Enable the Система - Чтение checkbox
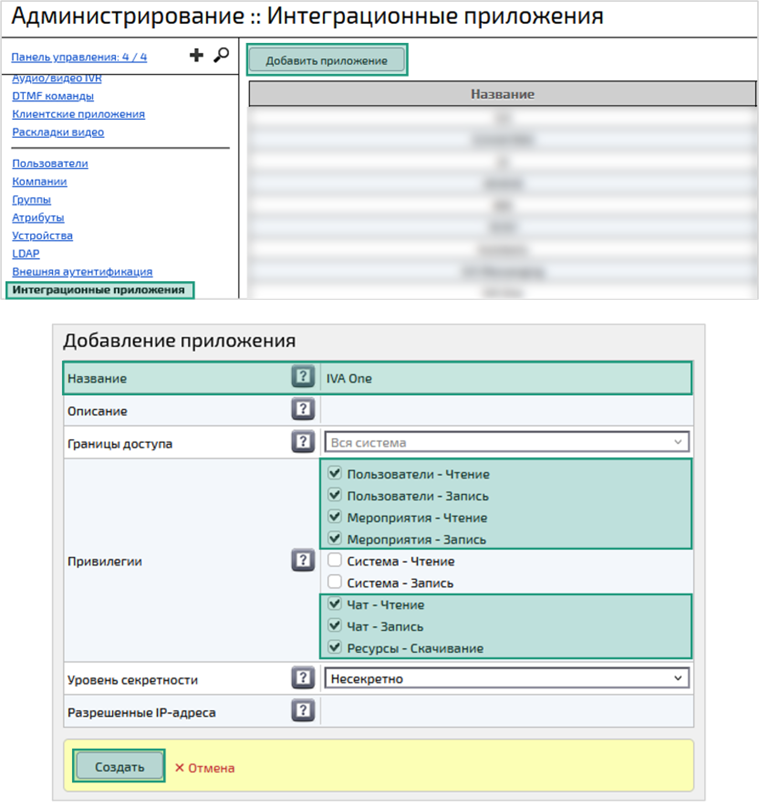Viewport: 759px width, 806px height. pos(336,561)
